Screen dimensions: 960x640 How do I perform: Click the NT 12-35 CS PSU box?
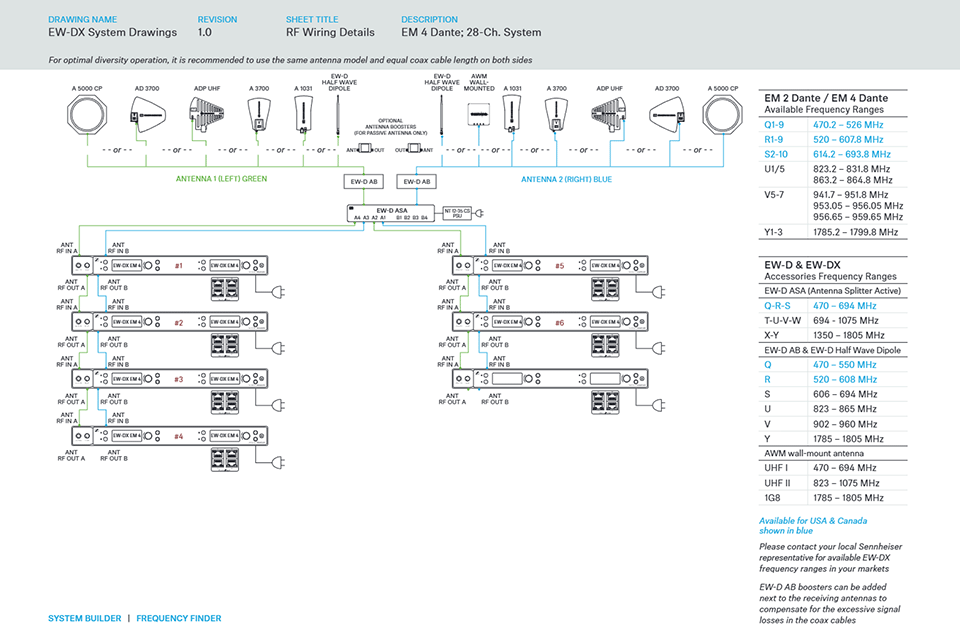click(x=457, y=213)
